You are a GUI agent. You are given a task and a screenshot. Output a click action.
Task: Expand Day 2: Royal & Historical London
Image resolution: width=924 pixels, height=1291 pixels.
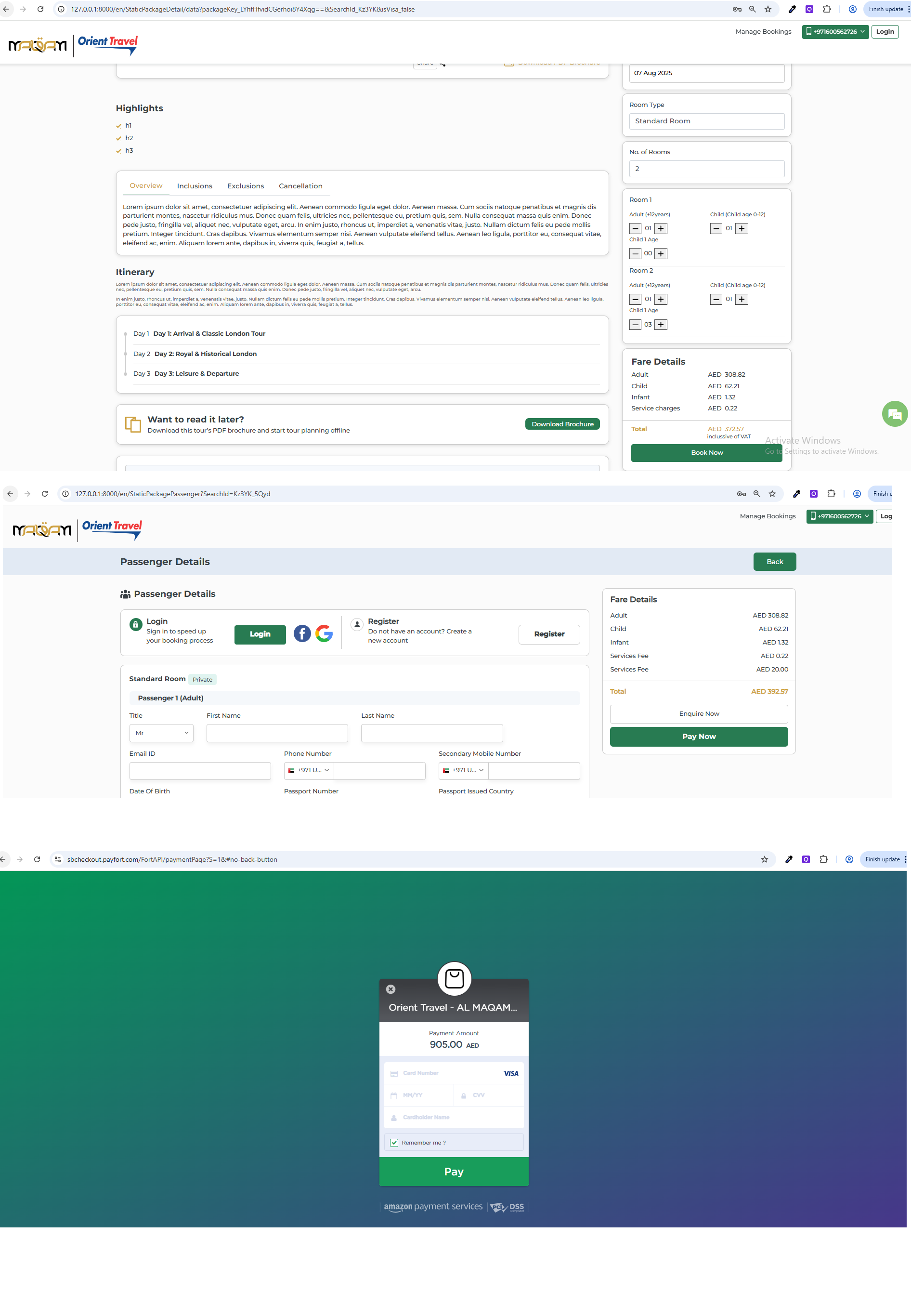click(x=208, y=358)
